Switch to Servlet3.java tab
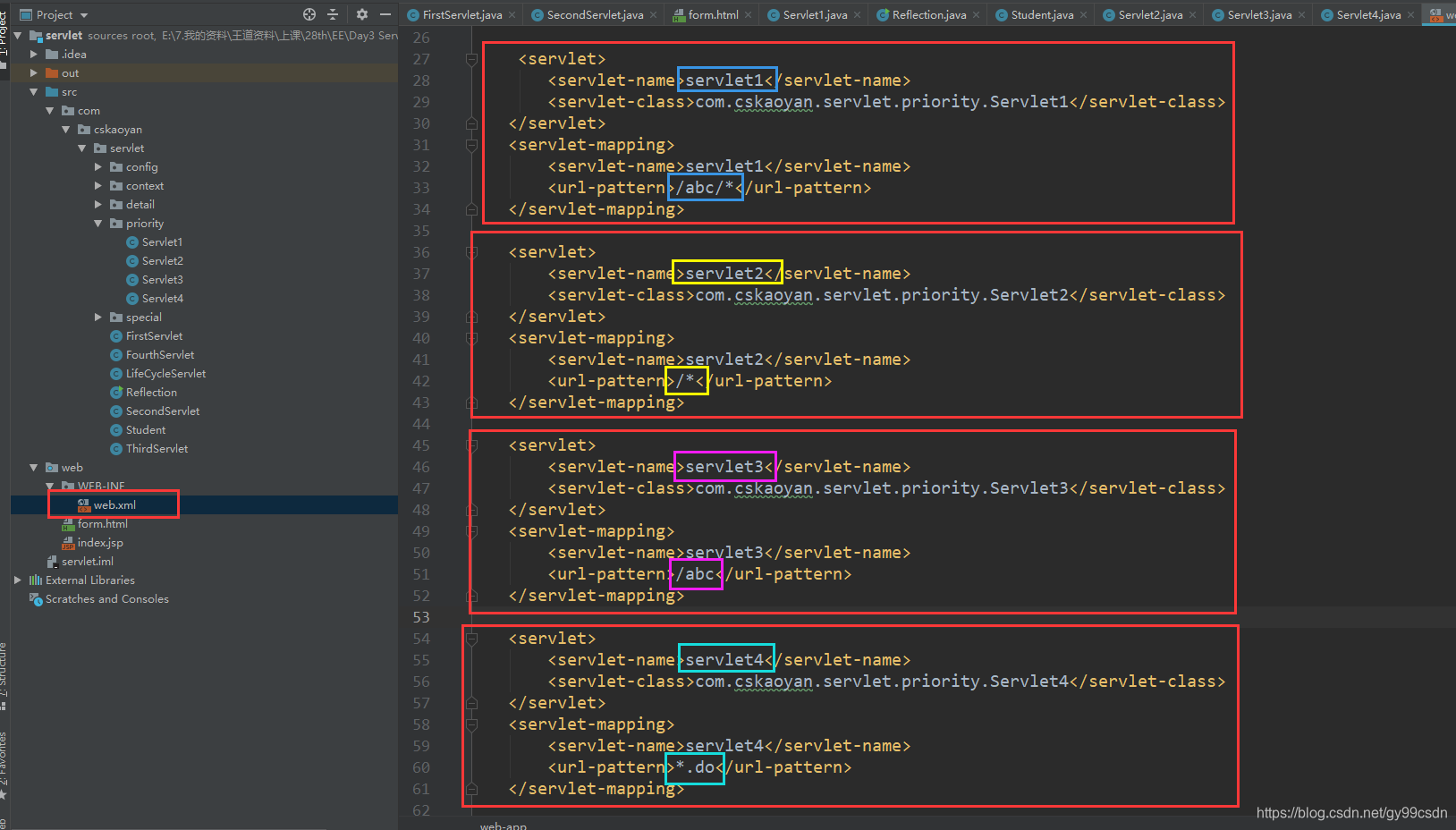 [x=1259, y=14]
